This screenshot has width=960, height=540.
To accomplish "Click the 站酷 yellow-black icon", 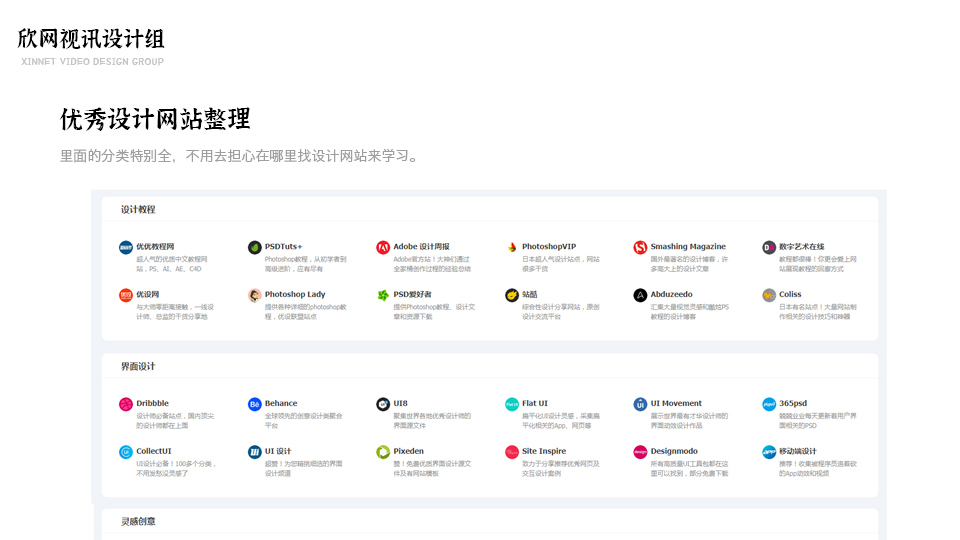I will pos(511,295).
